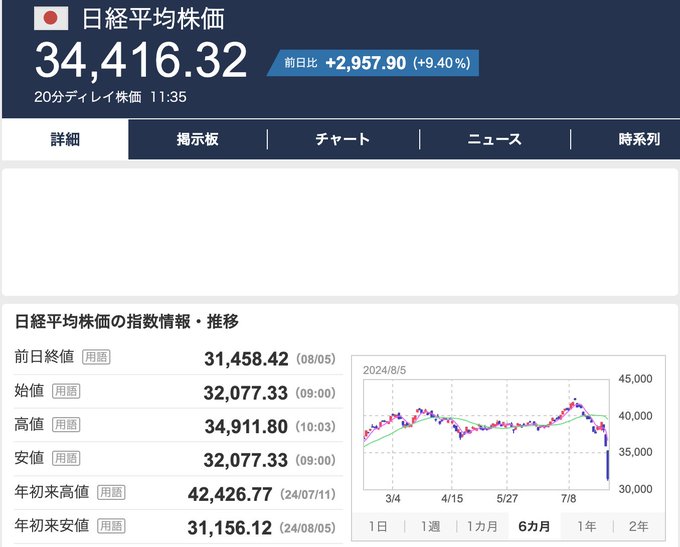Open 用語 glossary badge for 高値
The height and width of the screenshot is (547, 680).
pyautogui.click(x=66, y=425)
